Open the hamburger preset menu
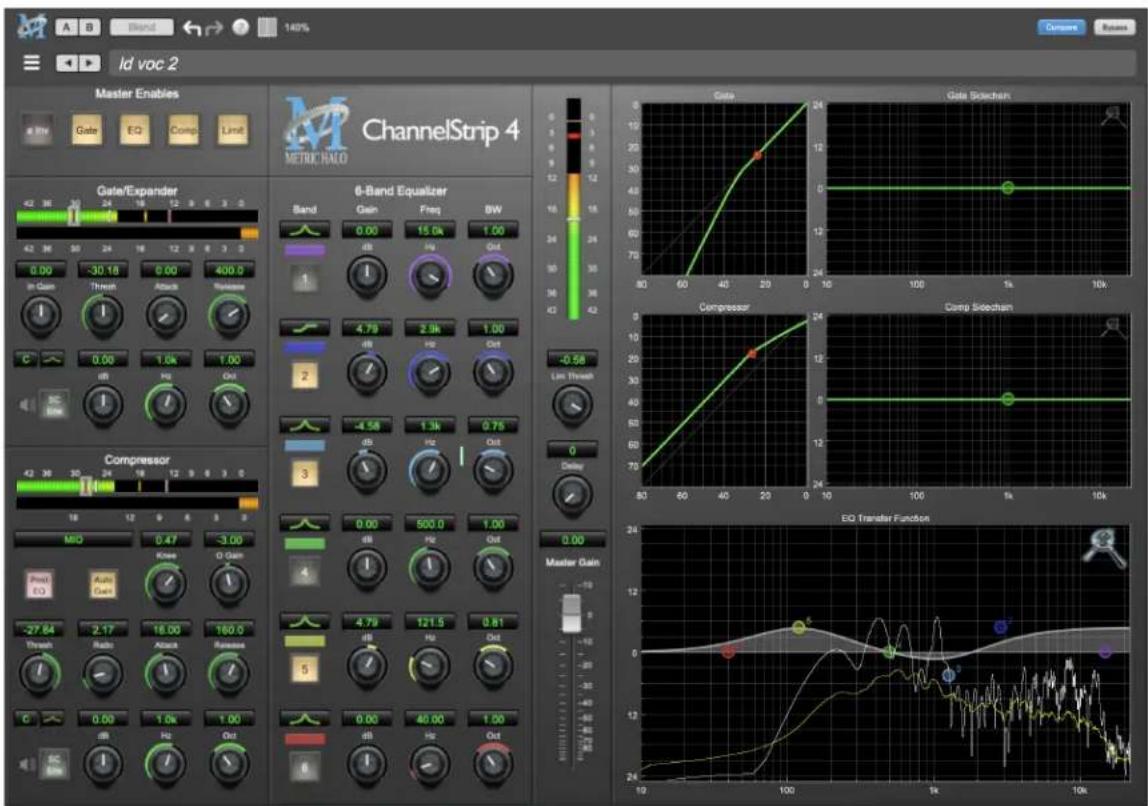This screenshot has height=806, width=1148. tap(31, 63)
